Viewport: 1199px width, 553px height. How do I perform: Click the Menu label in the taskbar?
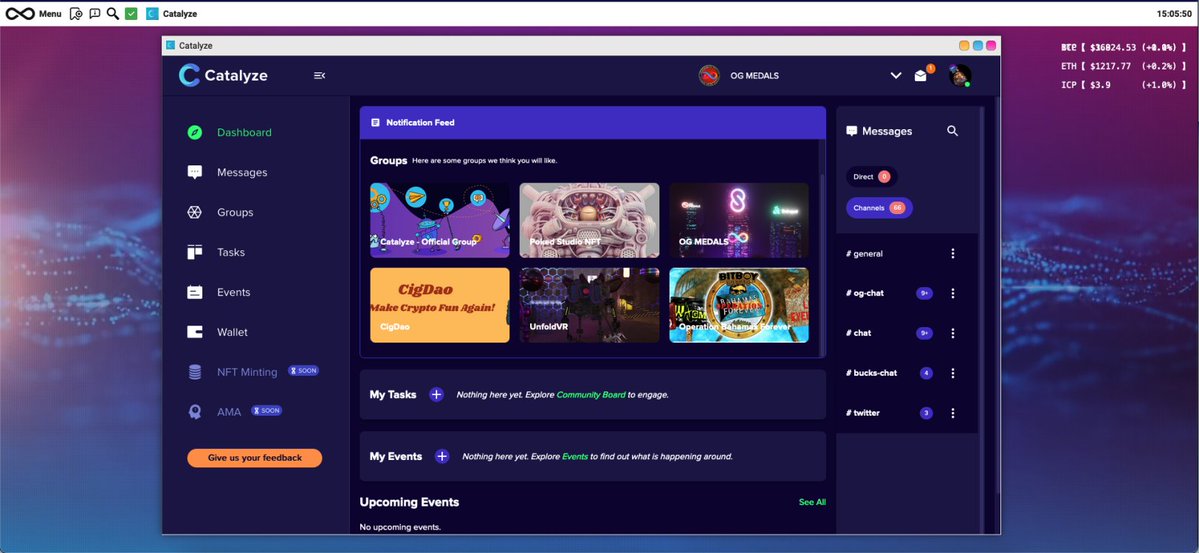50,14
